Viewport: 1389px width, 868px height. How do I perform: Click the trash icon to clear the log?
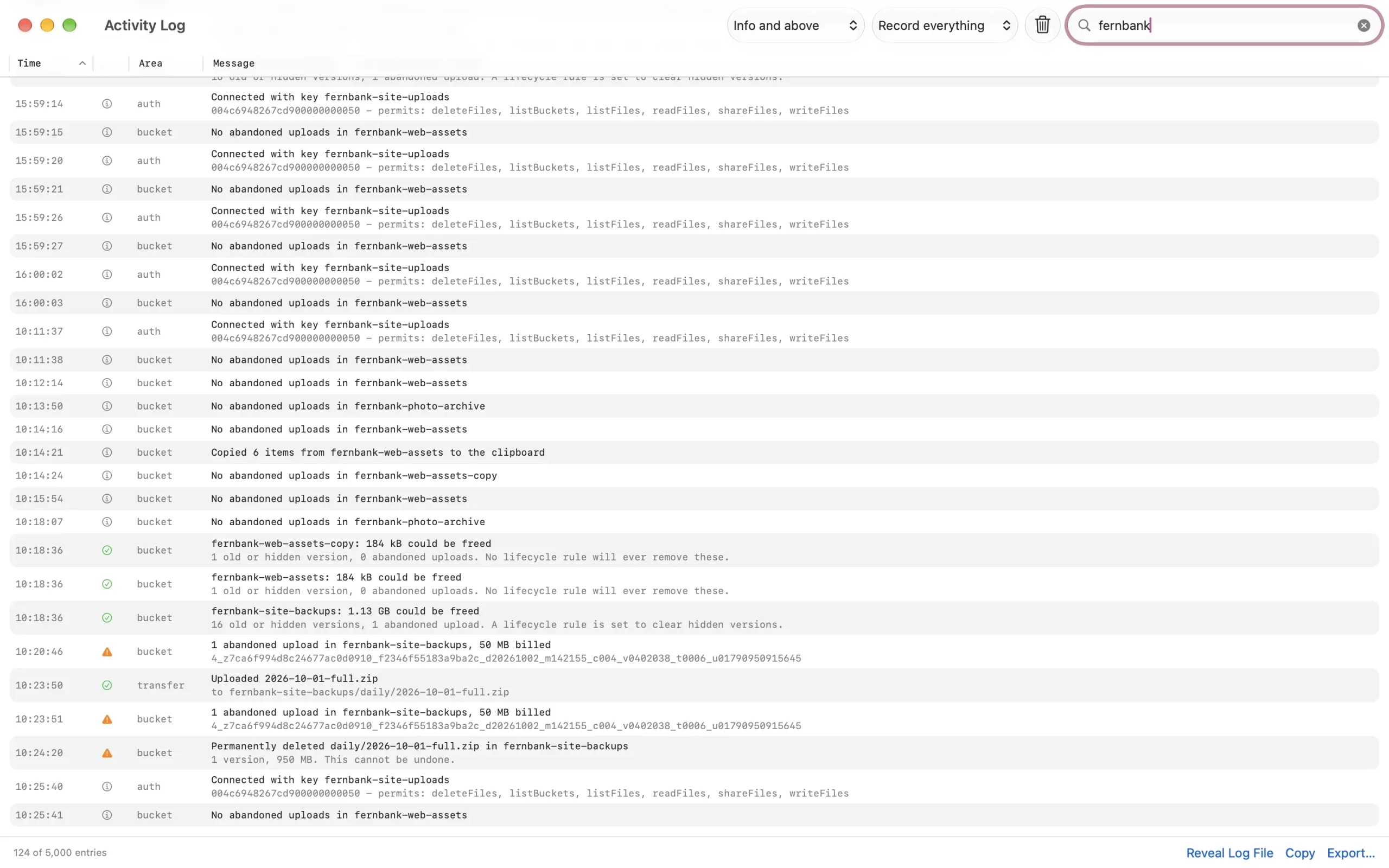[x=1042, y=25]
